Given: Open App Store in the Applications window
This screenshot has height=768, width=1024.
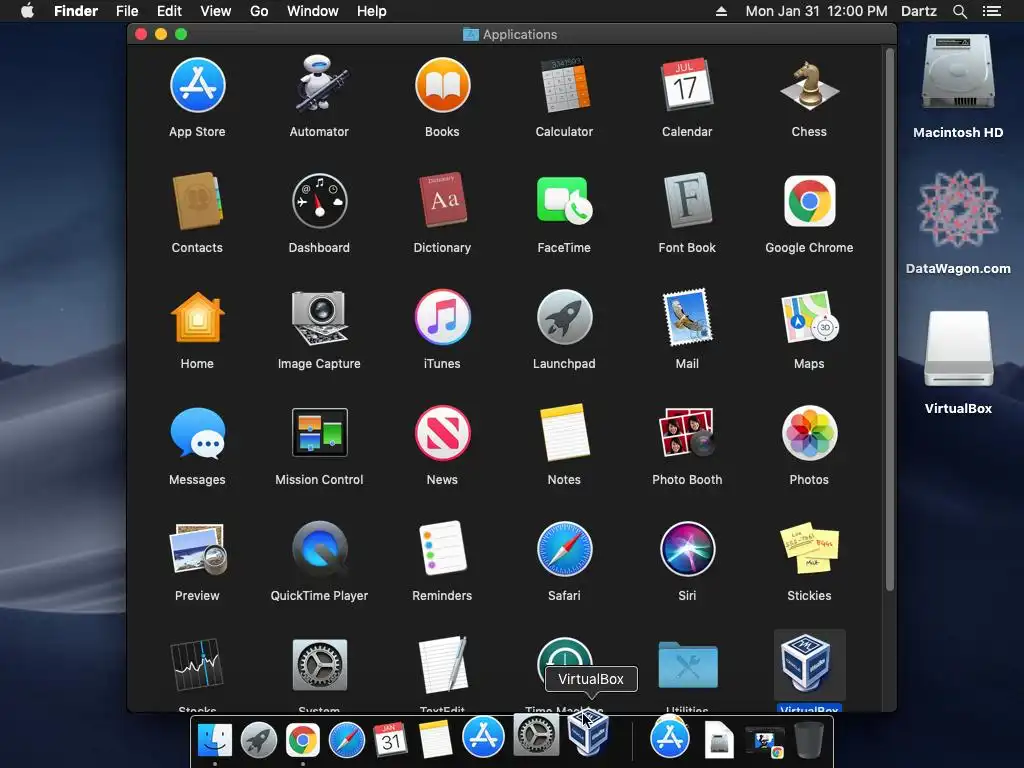Looking at the screenshot, I should tap(197, 86).
